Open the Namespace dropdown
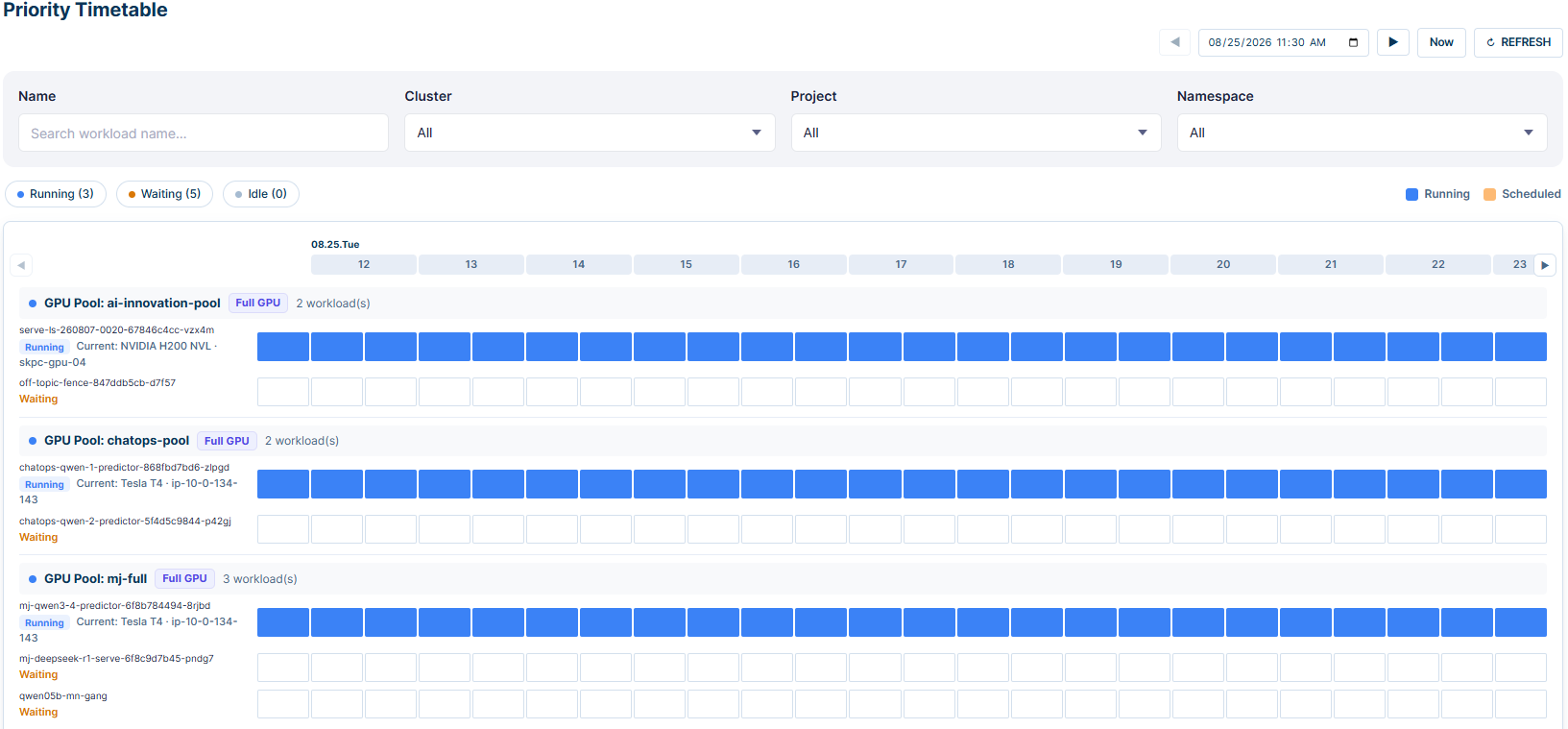Viewport: 1568px width, 729px height. 1362,133
